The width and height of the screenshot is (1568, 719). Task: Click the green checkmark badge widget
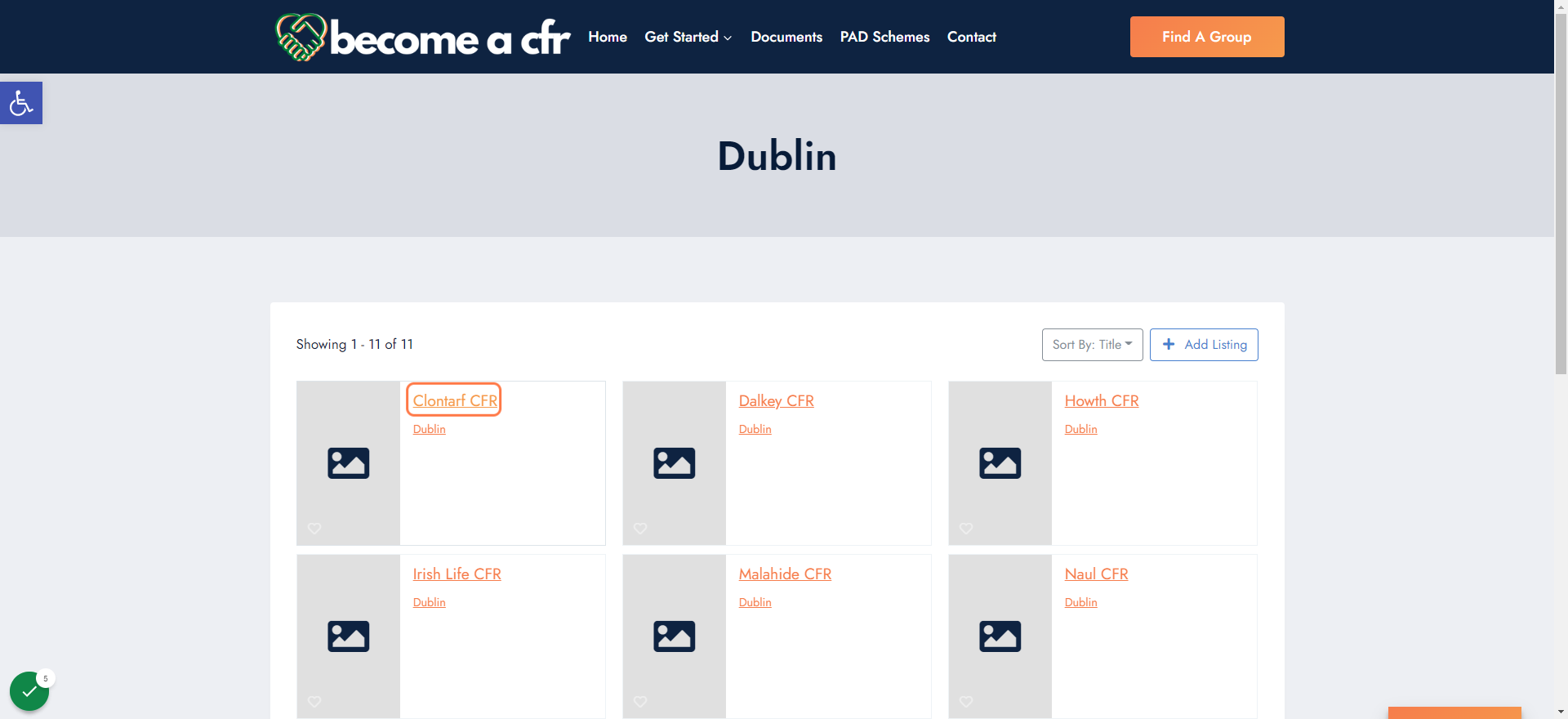click(29, 691)
